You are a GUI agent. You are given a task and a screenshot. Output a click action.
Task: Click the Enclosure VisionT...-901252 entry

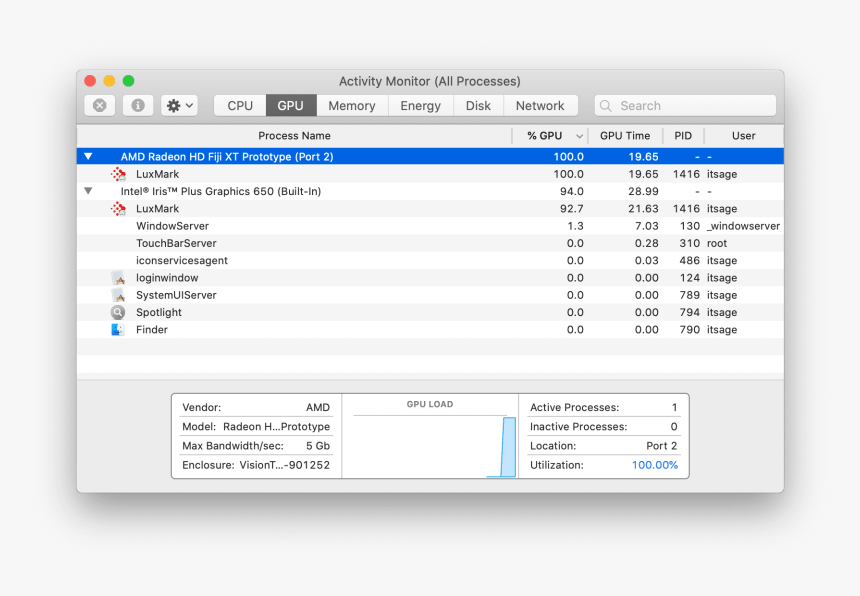pyautogui.click(x=256, y=465)
